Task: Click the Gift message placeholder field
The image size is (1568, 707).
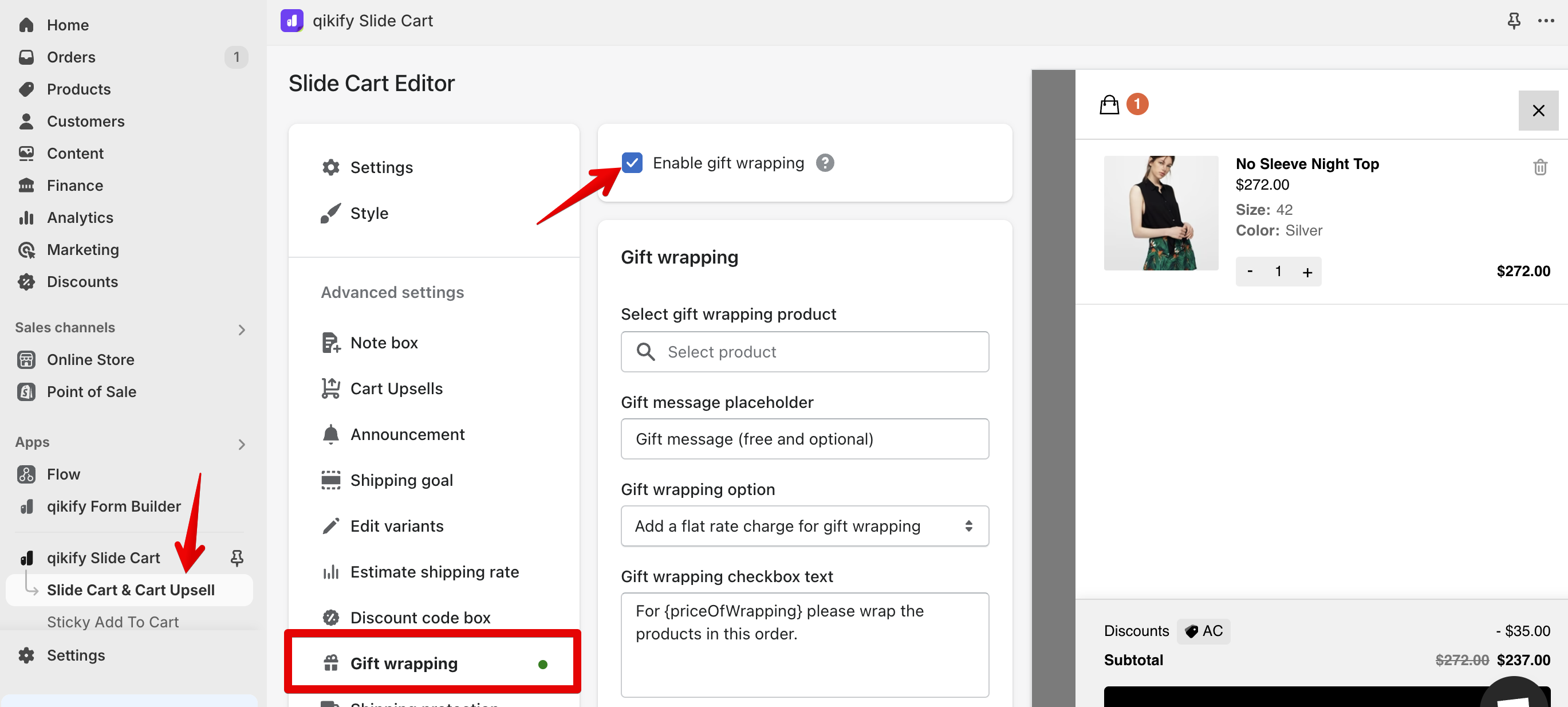Action: tap(804, 438)
